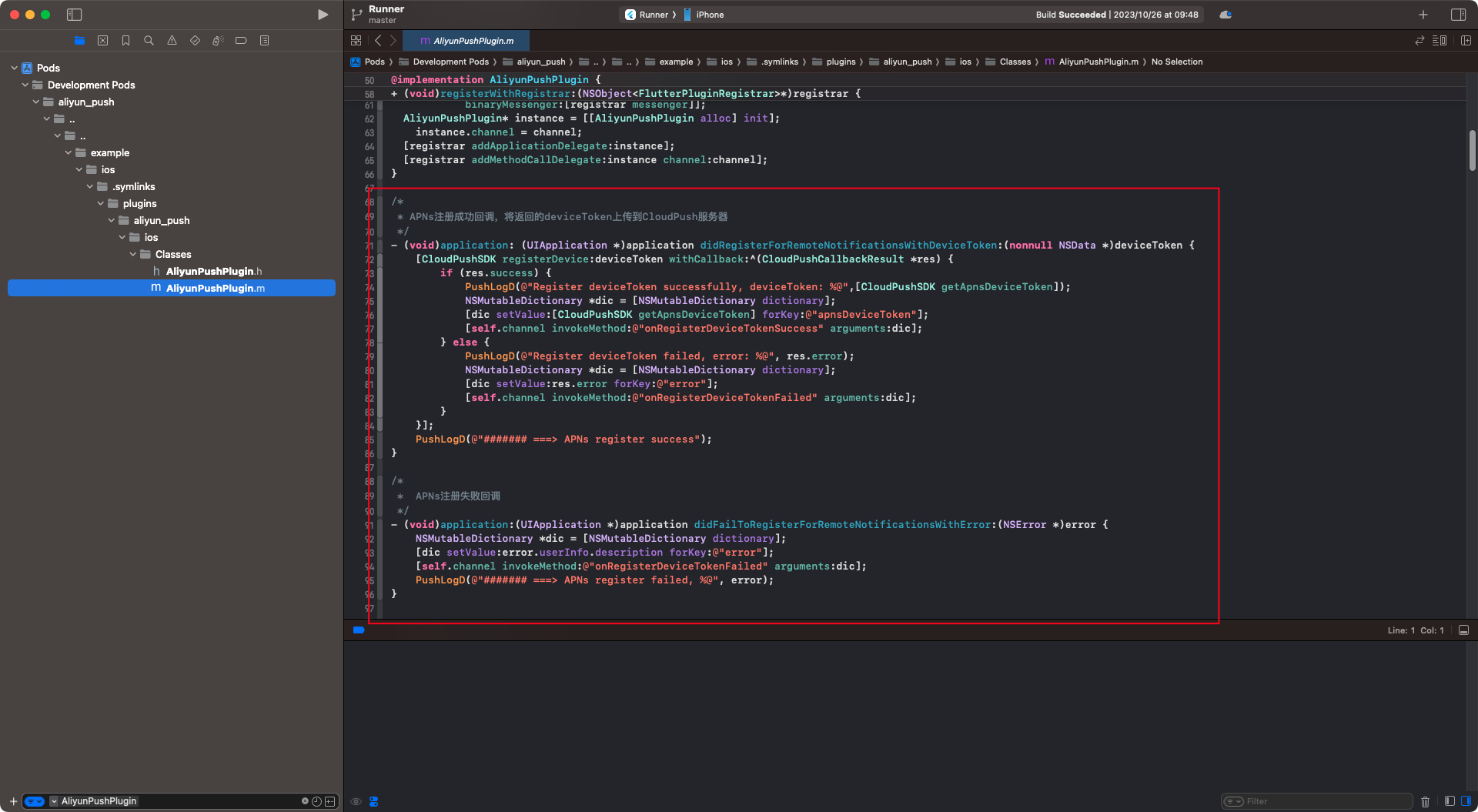1478x812 pixels.
Task: Collapse the Pods project tree
Action: (x=14, y=68)
